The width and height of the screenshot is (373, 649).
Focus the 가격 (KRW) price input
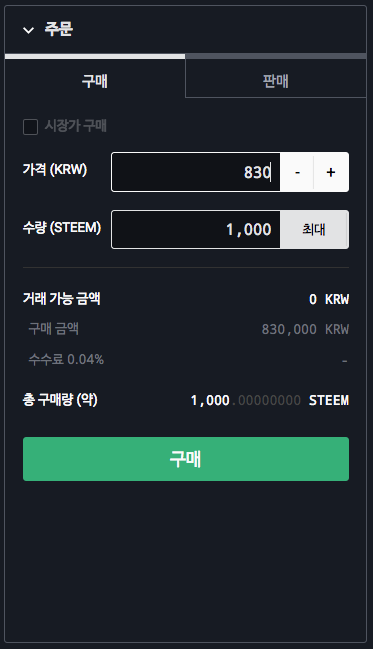pos(196,172)
